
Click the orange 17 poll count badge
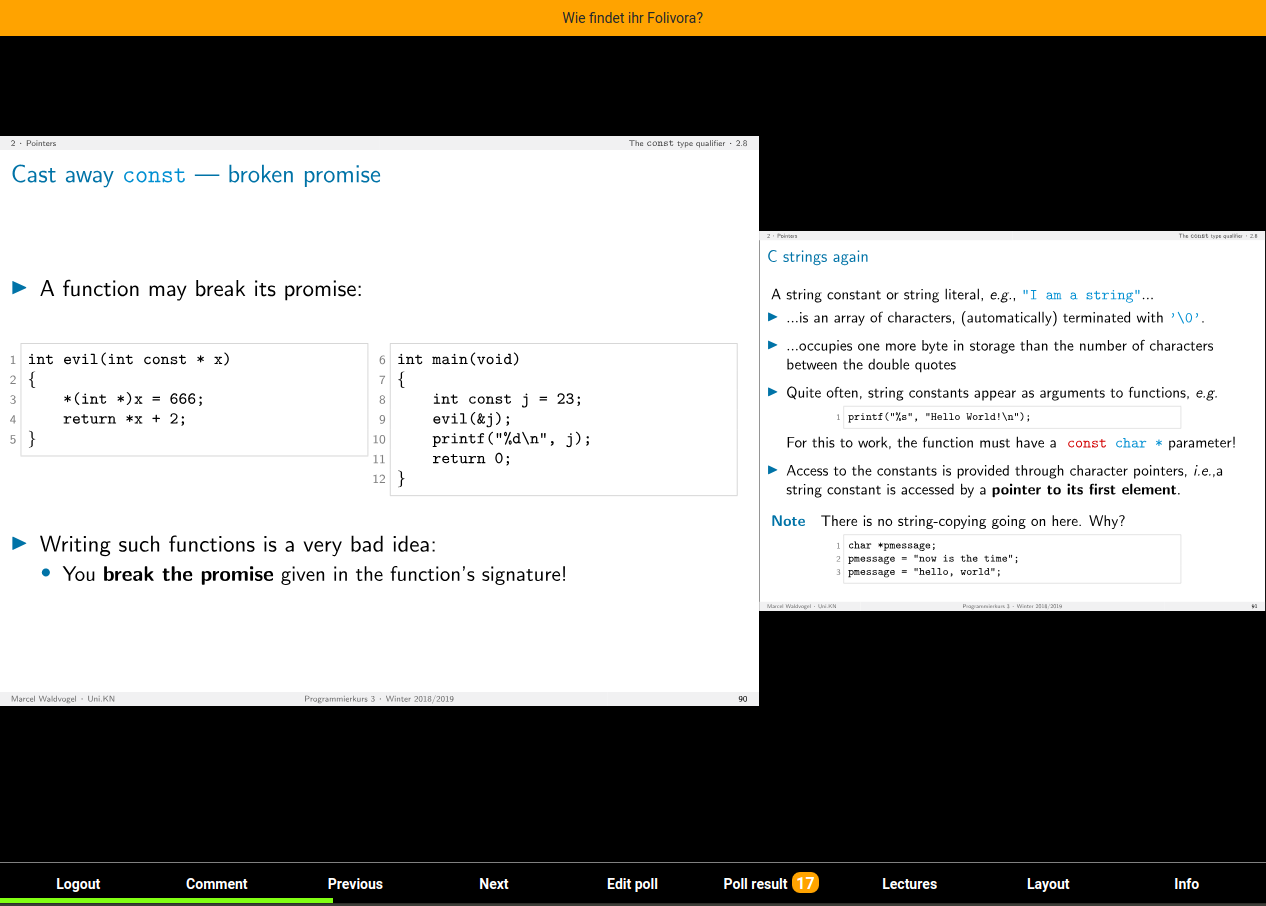click(805, 883)
